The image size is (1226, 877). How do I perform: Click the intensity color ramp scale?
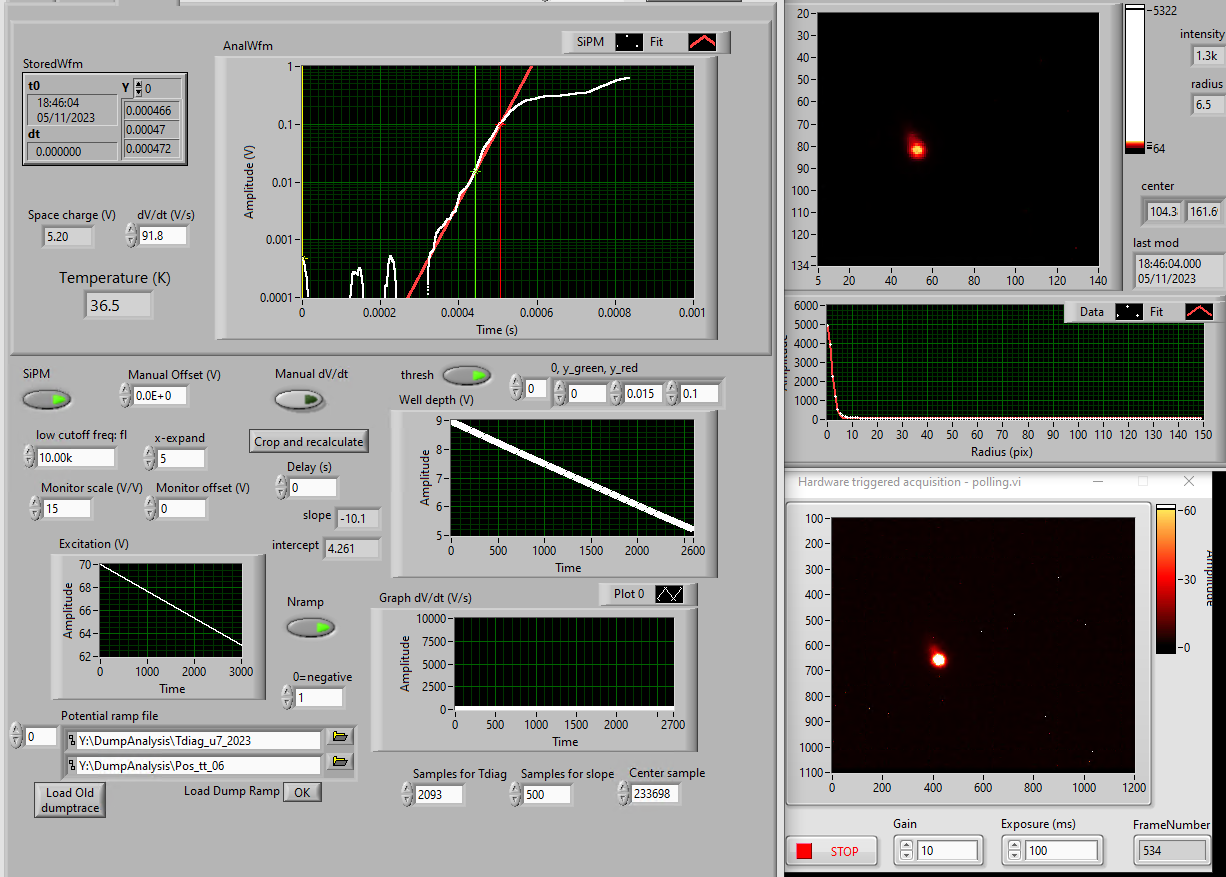(x=1135, y=78)
